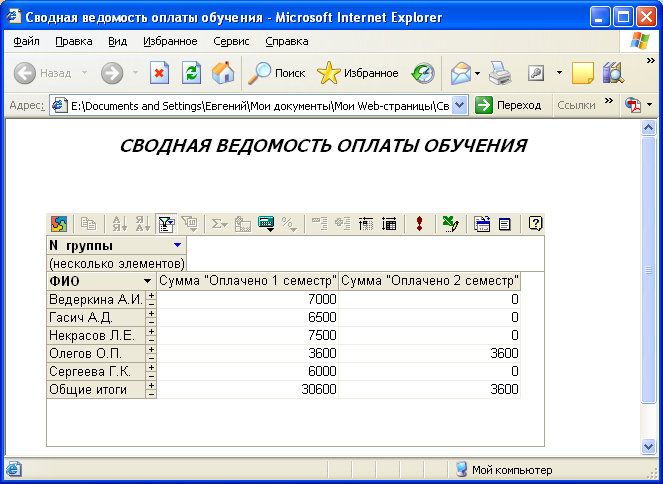
Task: Open the Сервис menu
Action: [231, 41]
